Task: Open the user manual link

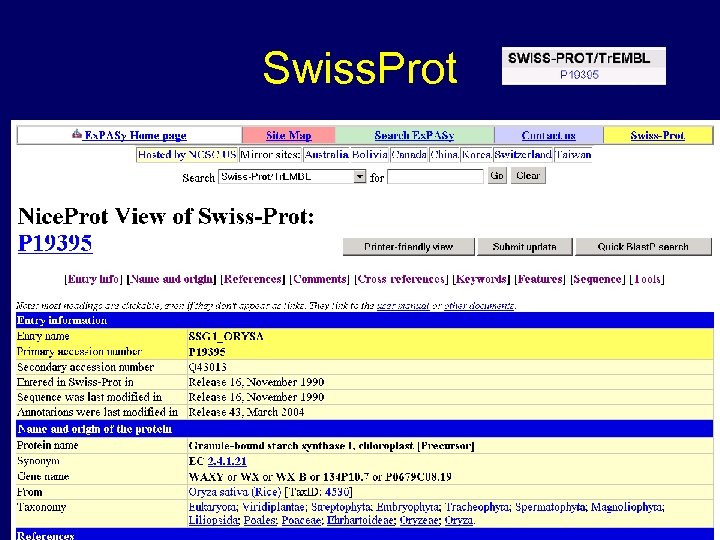Action: tap(403, 306)
